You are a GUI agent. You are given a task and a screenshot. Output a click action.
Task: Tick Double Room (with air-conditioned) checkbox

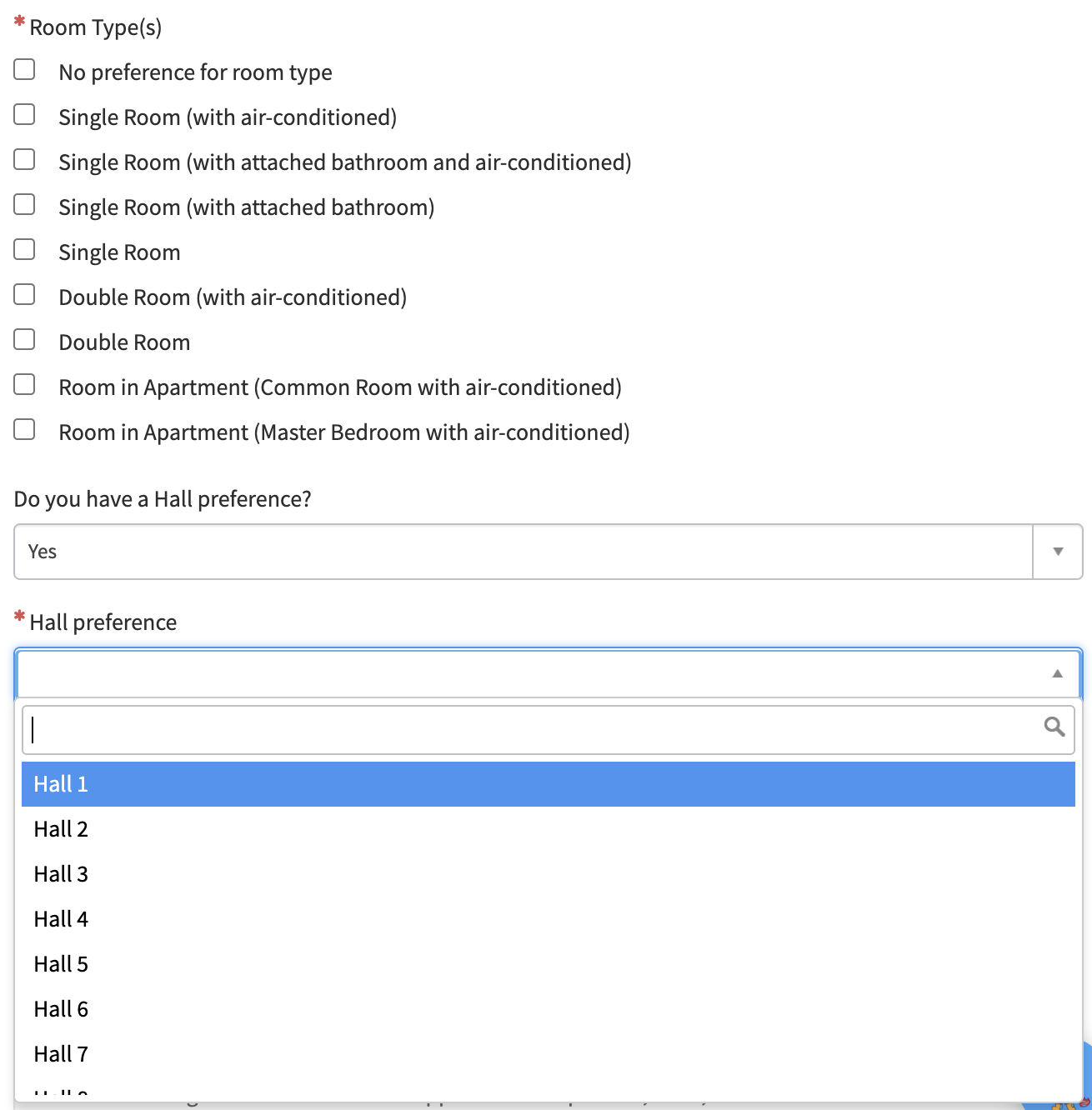[25, 294]
